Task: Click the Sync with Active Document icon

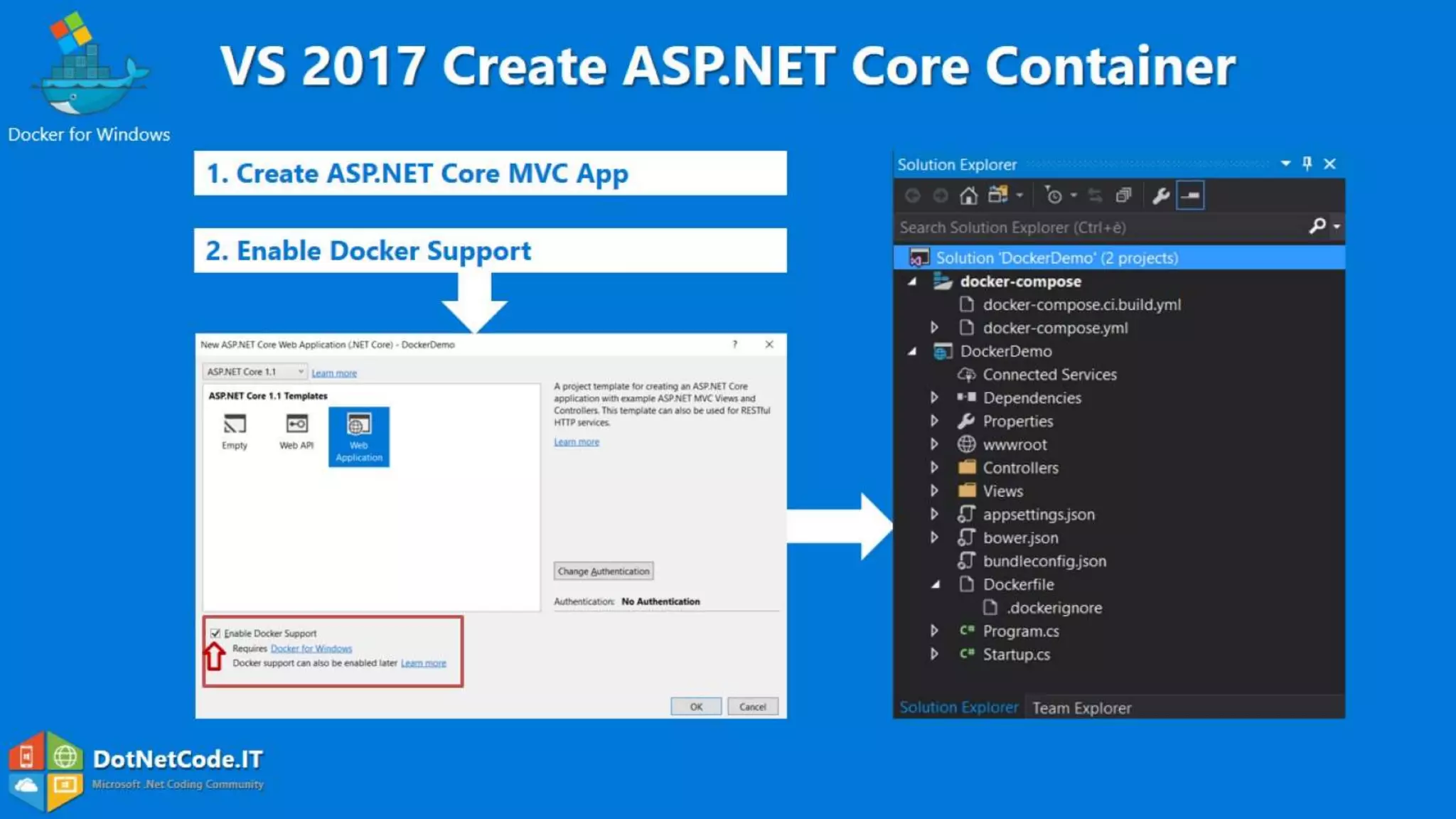Action: coord(1096,196)
